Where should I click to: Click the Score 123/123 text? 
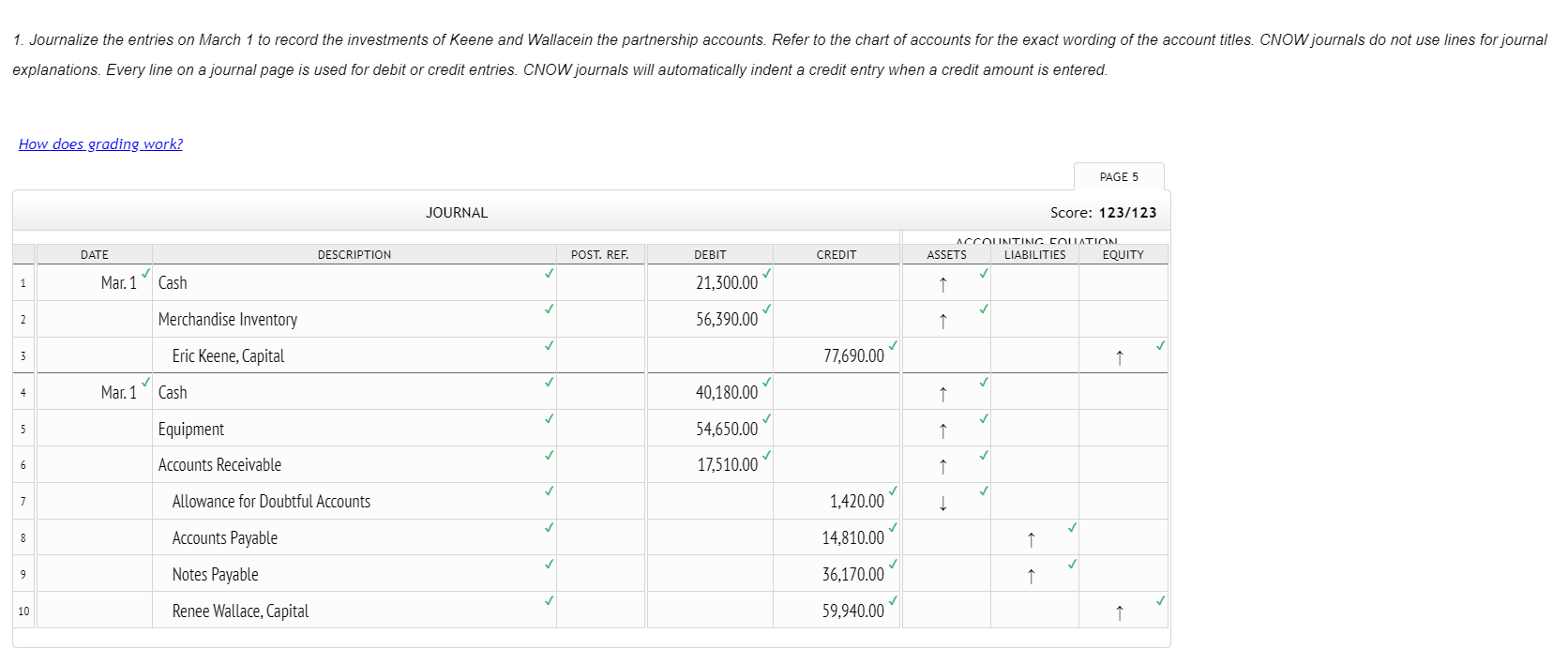(x=1103, y=213)
